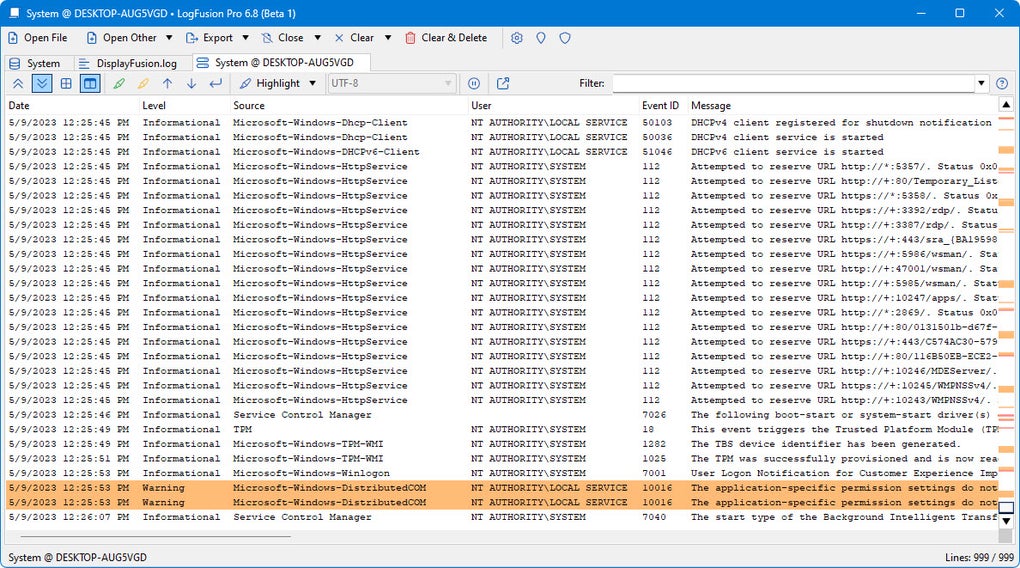This screenshot has height=568, width=1020.
Task: Toggle the word wrap return-arrow icon
Action: coord(215,83)
